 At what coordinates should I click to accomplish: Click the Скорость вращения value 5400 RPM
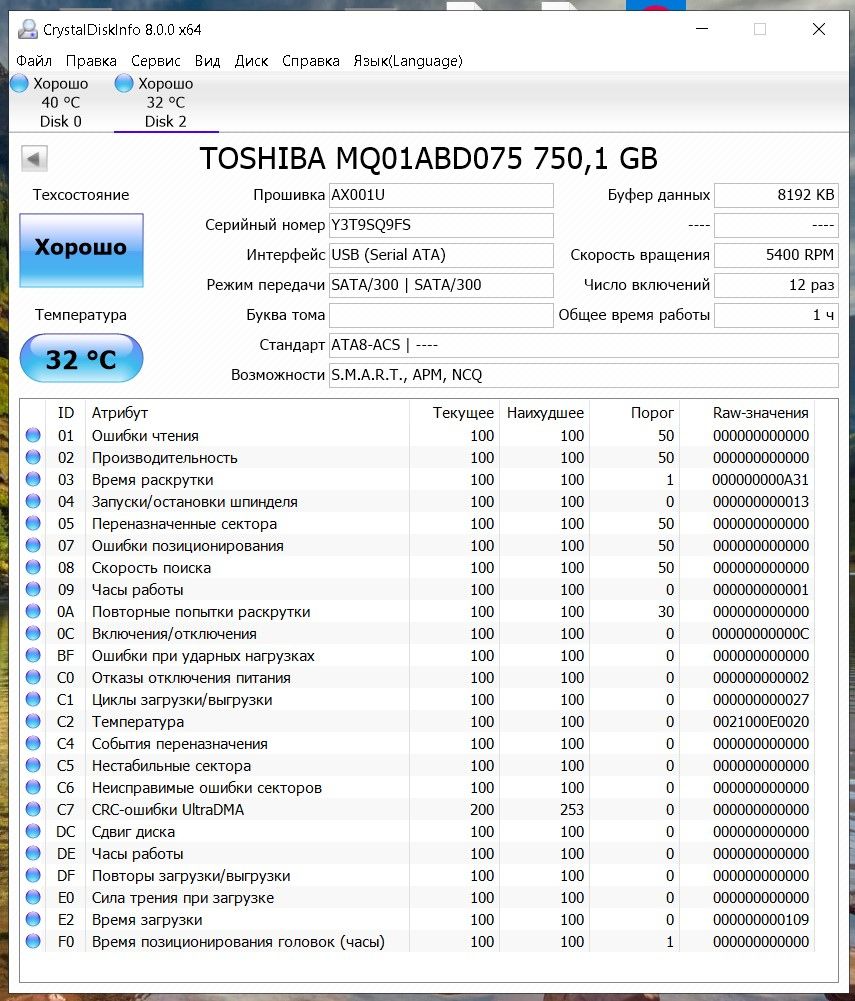tap(776, 255)
